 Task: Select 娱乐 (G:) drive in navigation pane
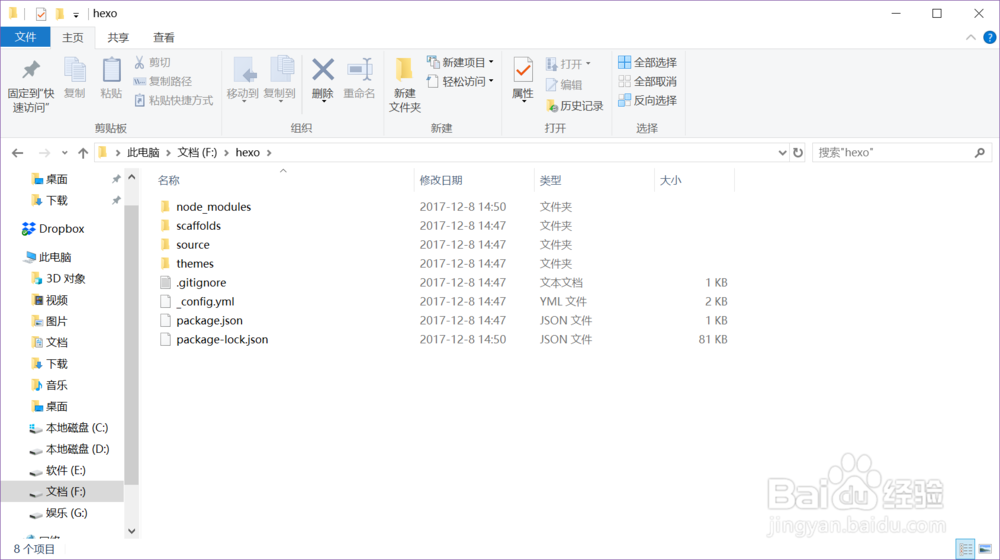click(x=66, y=513)
